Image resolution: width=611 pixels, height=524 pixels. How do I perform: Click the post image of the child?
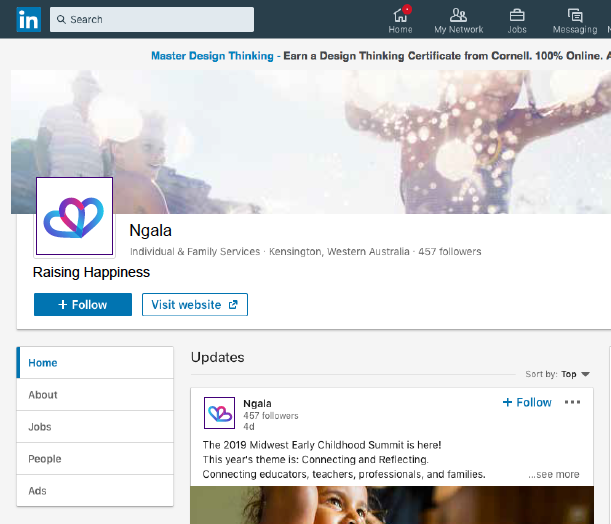tap(392, 505)
